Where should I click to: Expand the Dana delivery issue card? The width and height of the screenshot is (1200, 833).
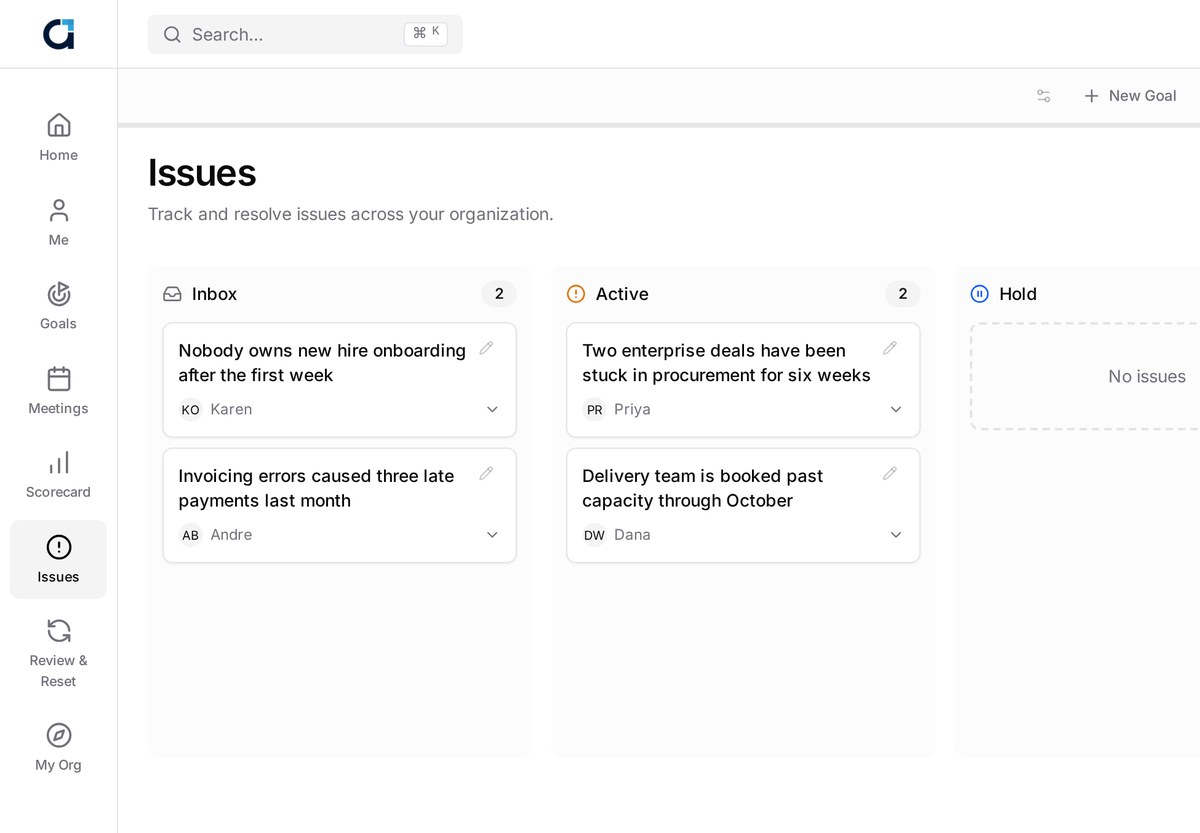[x=896, y=535]
